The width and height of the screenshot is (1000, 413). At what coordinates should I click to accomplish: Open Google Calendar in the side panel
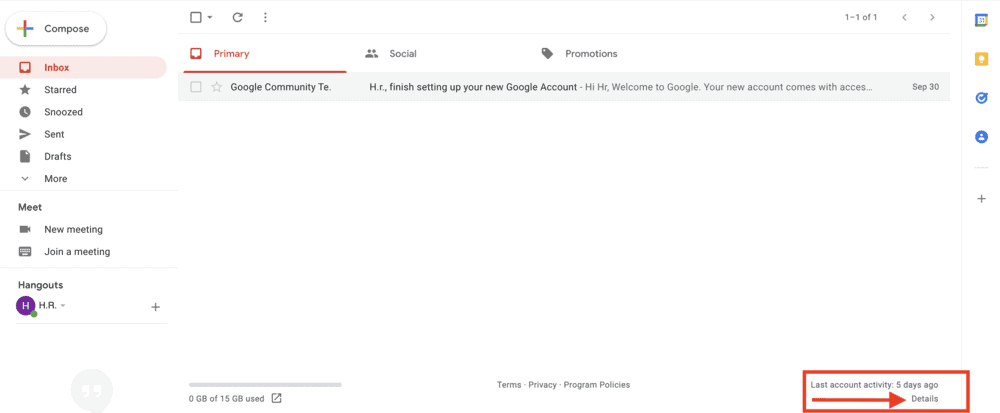[x=982, y=20]
